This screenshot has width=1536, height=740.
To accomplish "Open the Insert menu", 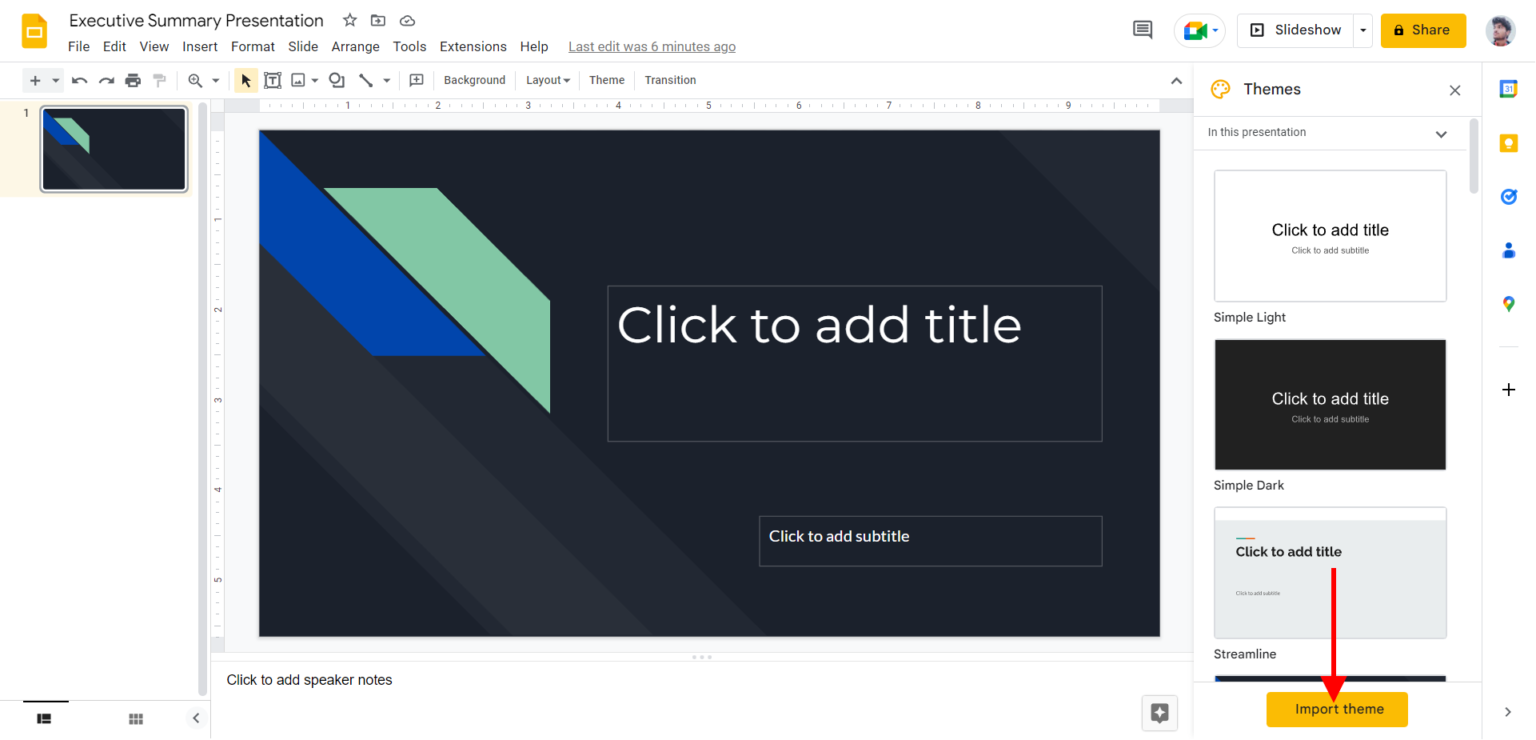I will [x=200, y=46].
